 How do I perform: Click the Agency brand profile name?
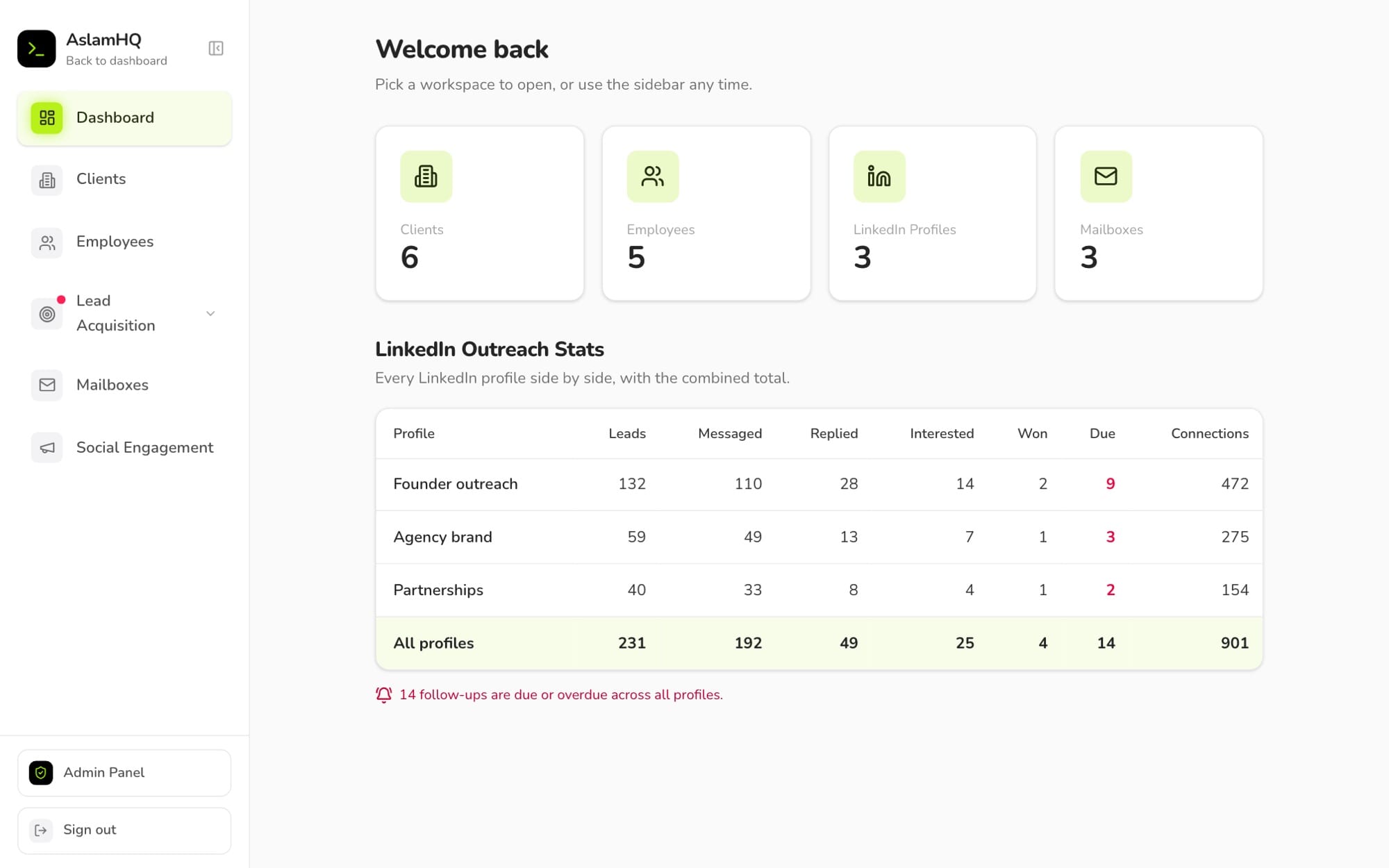pyautogui.click(x=442, y=537)
